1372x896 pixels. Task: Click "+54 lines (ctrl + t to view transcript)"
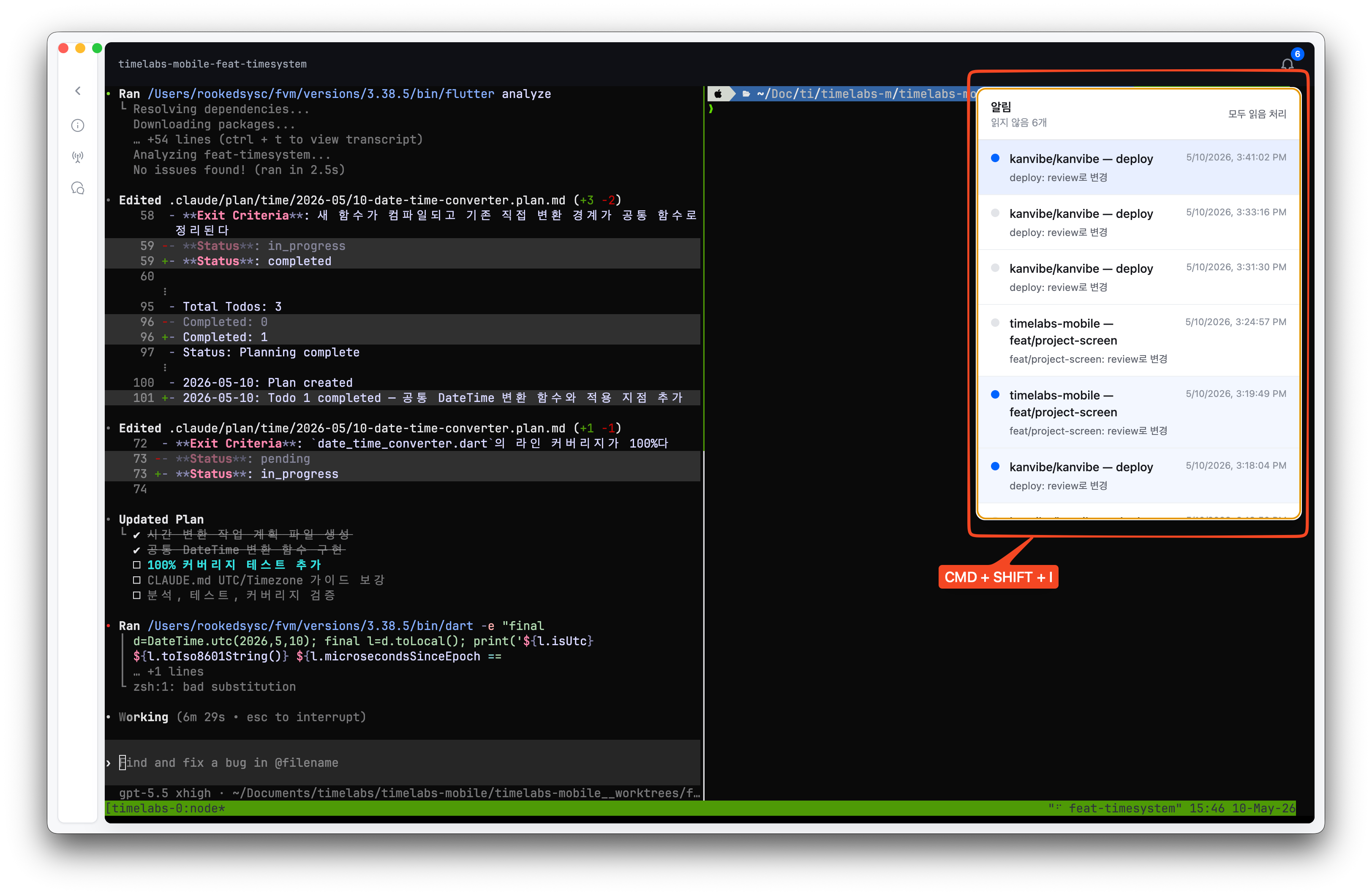tap(285, 139)
